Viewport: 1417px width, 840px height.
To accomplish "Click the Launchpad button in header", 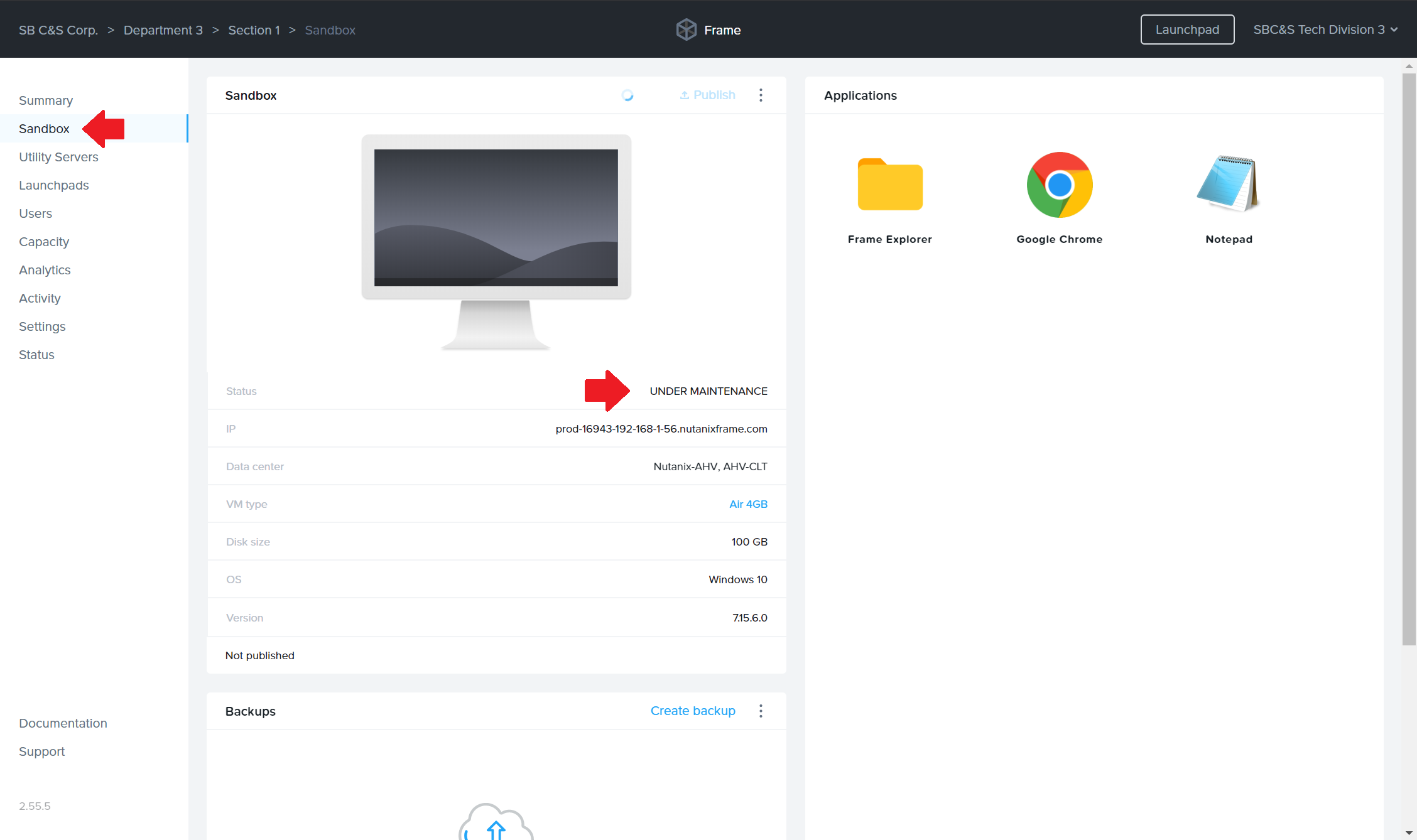I will pos(1187,30).
